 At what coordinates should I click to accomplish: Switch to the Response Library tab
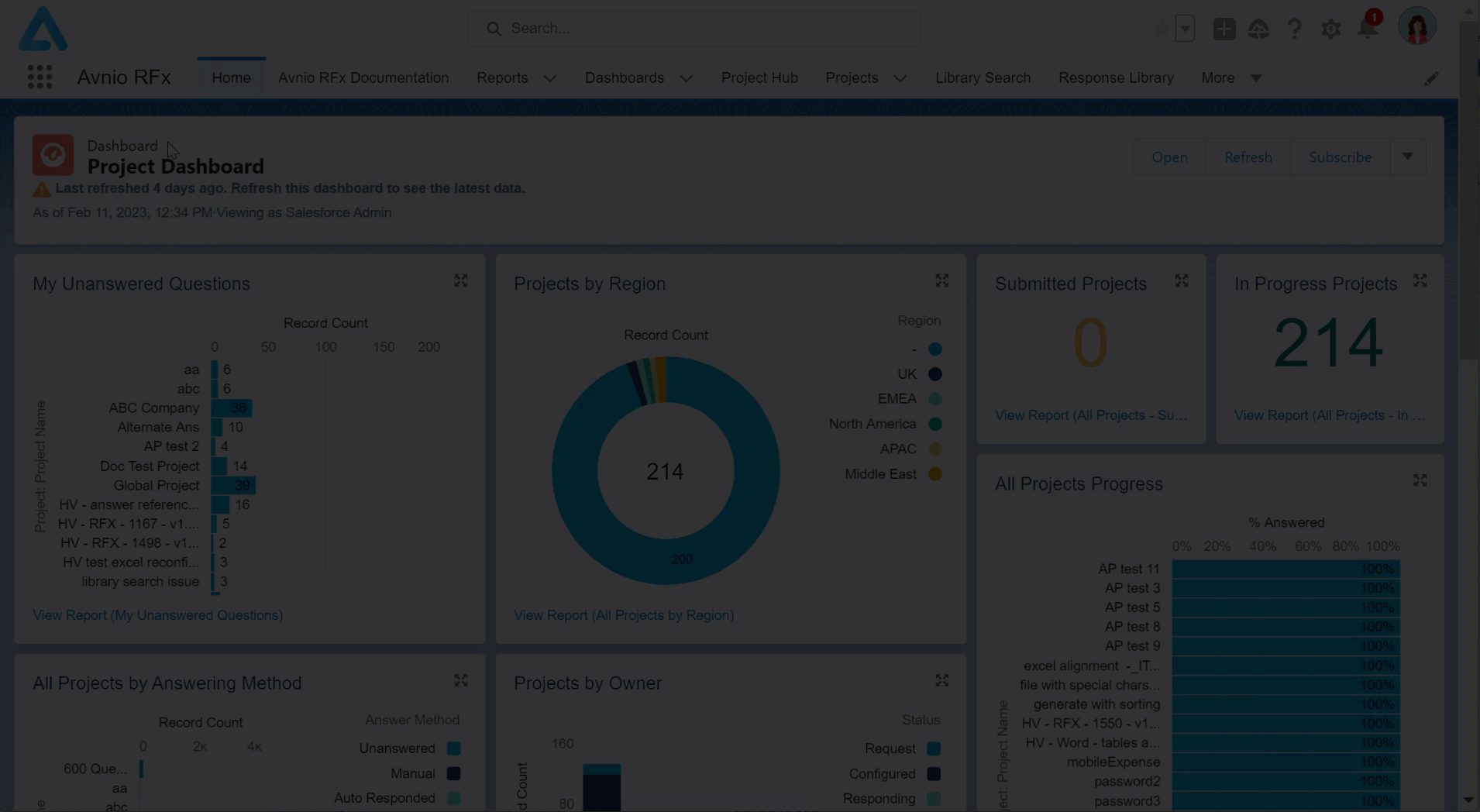(1116, 78)
